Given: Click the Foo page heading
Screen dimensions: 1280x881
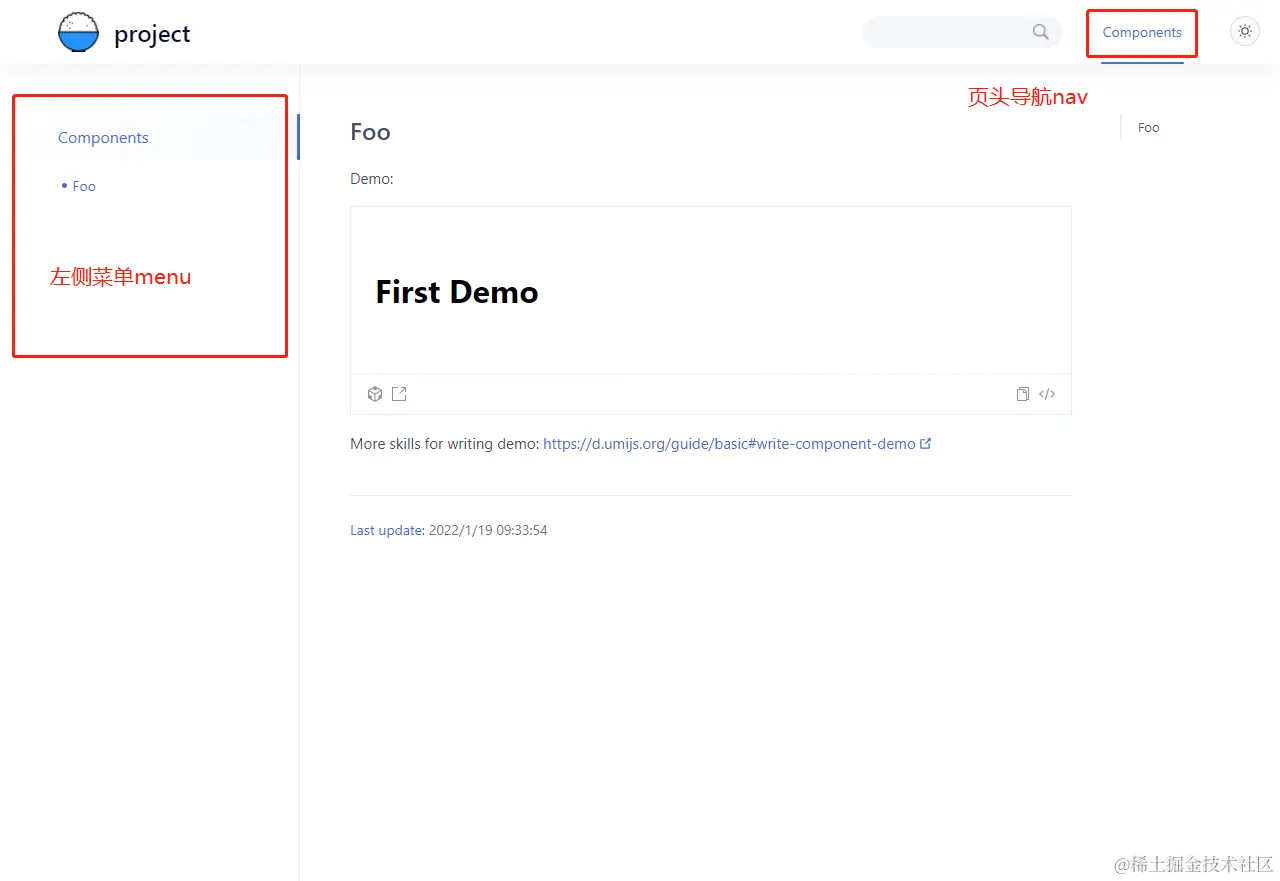Looking at the screenshot, I should 370,132.
